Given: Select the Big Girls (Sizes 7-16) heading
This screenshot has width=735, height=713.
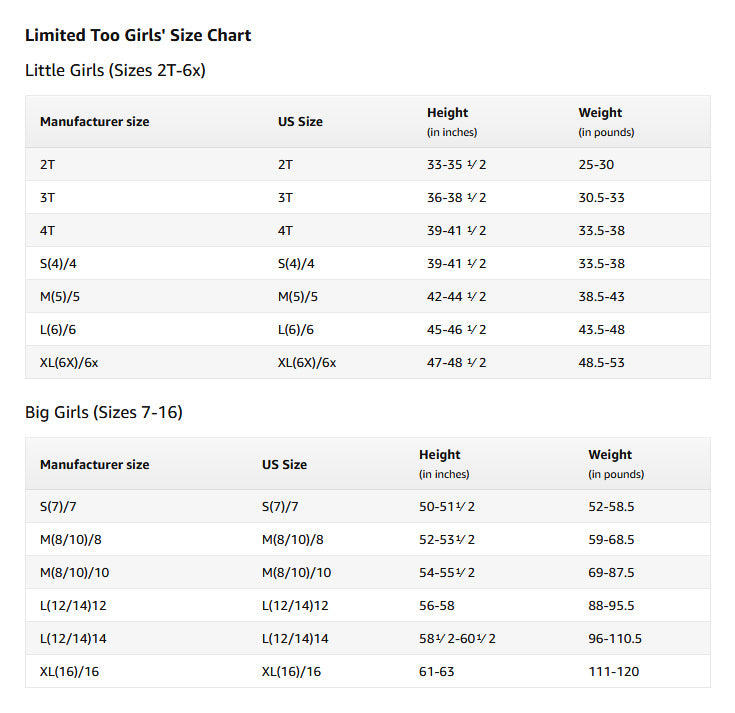Looking at the screenshot, I should (104, 413).
